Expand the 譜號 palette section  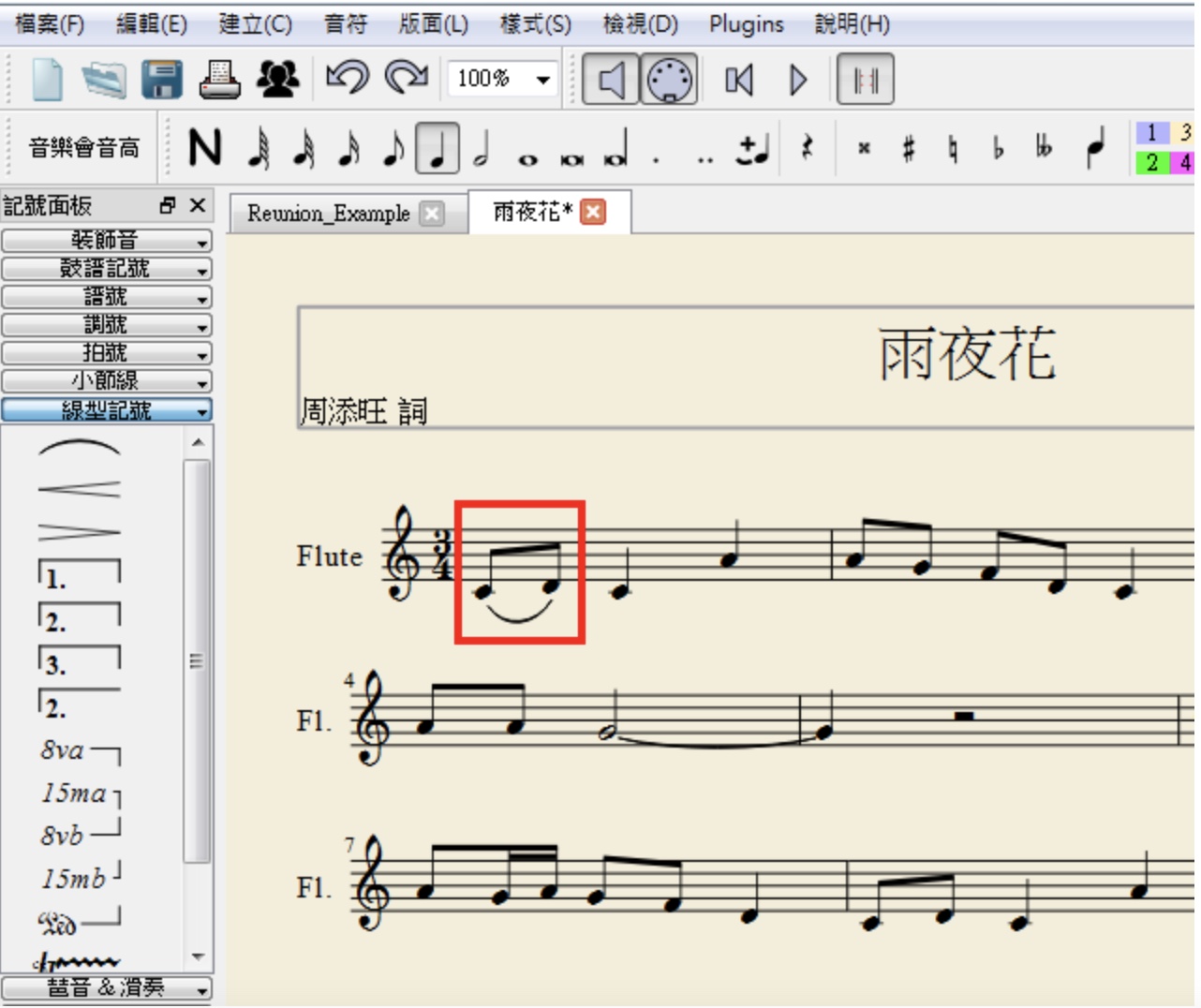[x=107, y=297]
